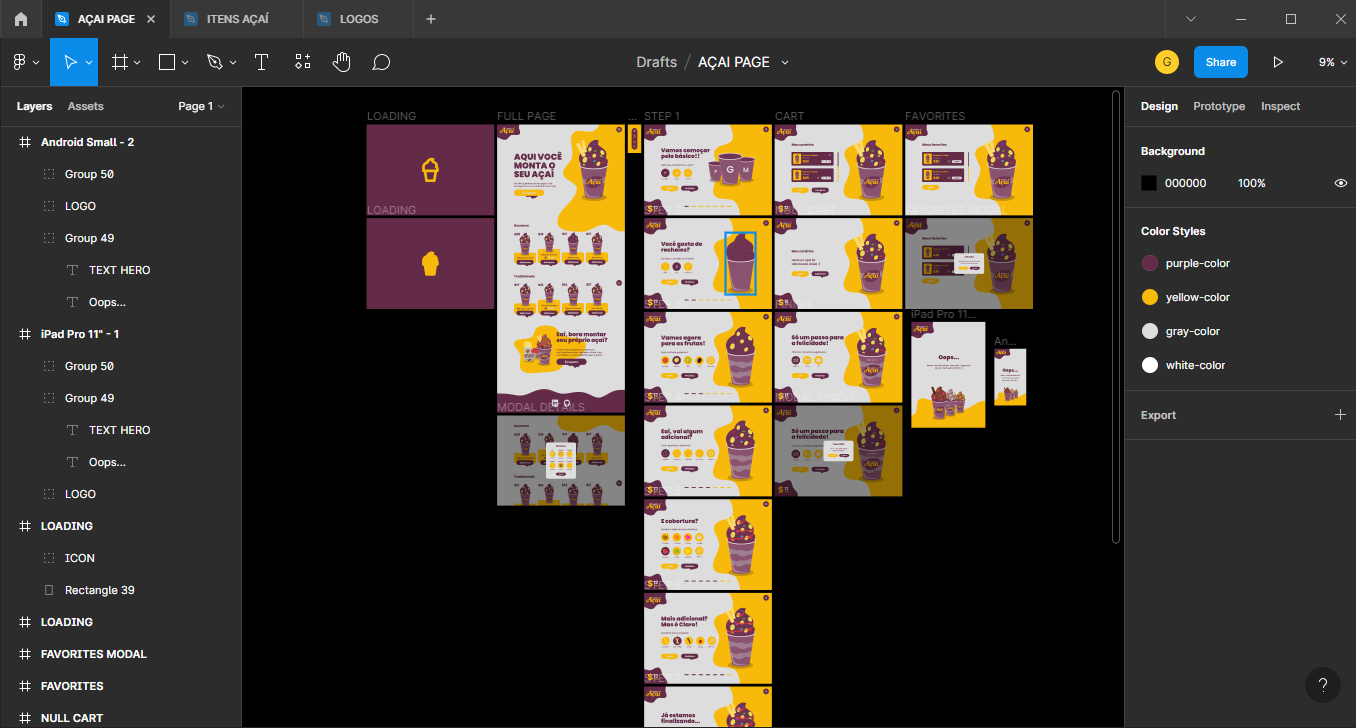Select the Rectangle shape tool
1356x728 pixels.
167,62
